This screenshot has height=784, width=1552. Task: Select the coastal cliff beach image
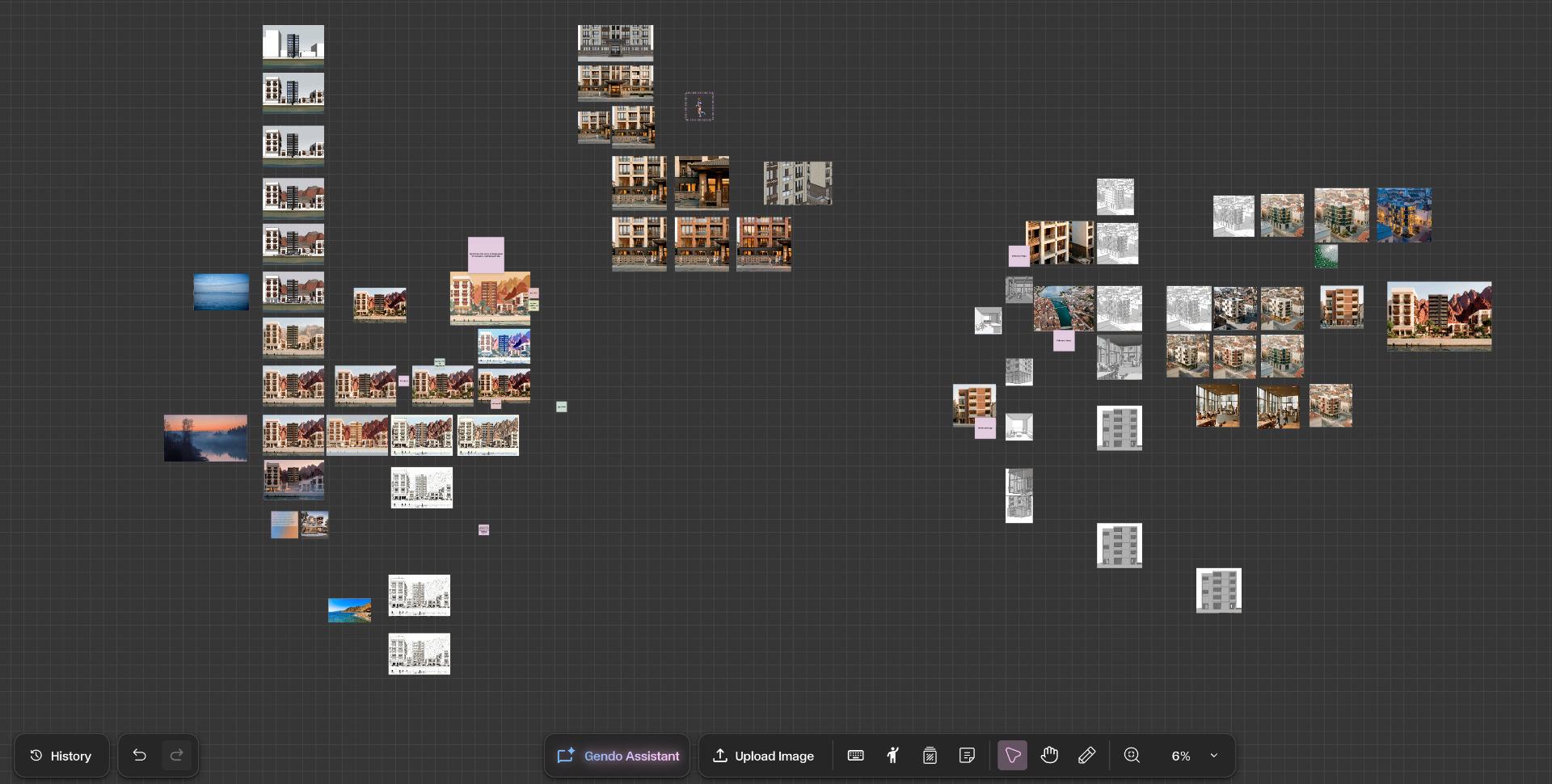(x=350, y=610)
